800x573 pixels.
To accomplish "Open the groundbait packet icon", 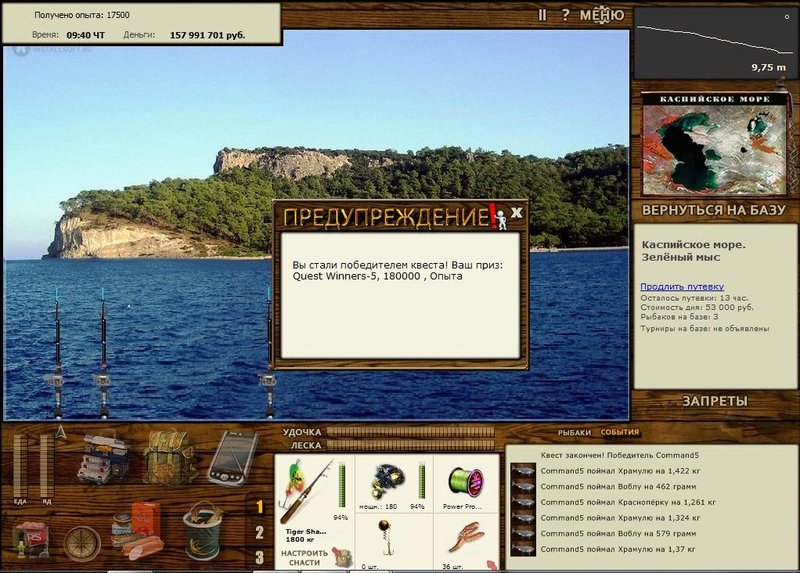I will [32, 539].
